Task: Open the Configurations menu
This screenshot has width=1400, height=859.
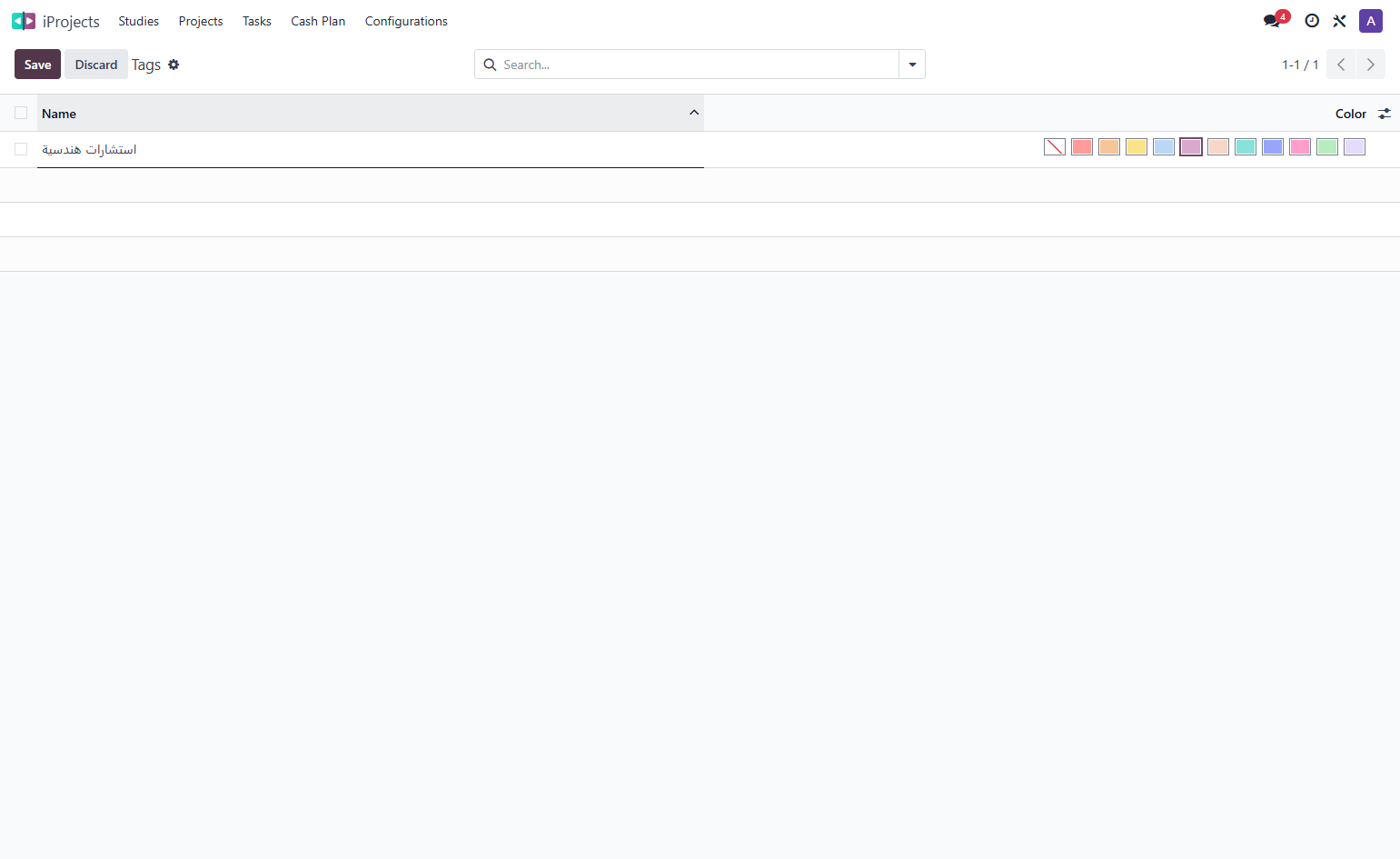Action: point(406,21)
